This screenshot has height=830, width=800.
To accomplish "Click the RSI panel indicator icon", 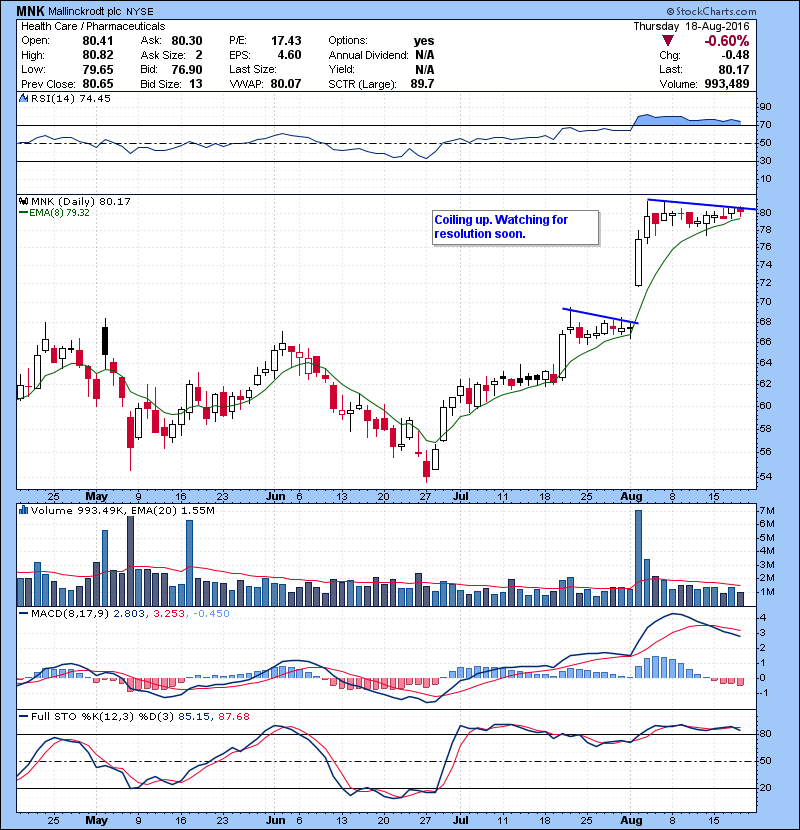I will point(23,98).
